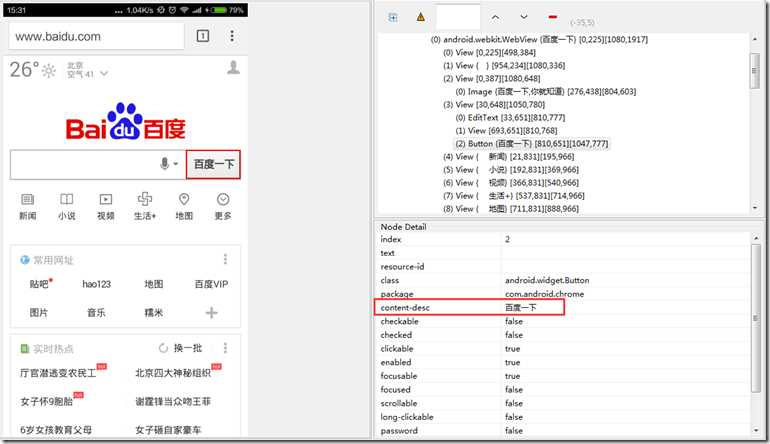Tap the 更多 more icon
The height and width of the screenshot is (444, 770).
click(x=223, y=199)
